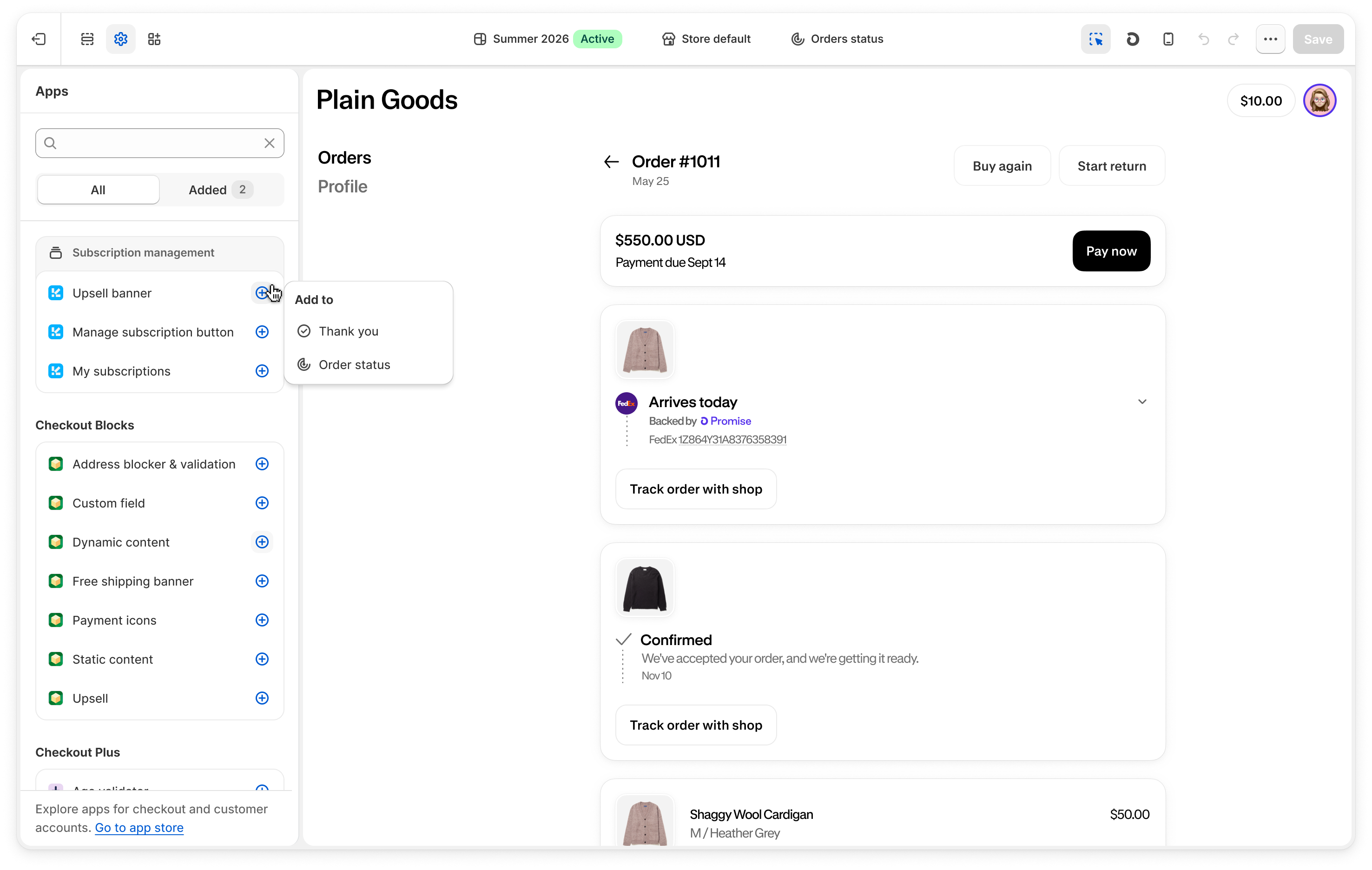Select the All tab
The image size is (1372, 870).
click(98, 190)
